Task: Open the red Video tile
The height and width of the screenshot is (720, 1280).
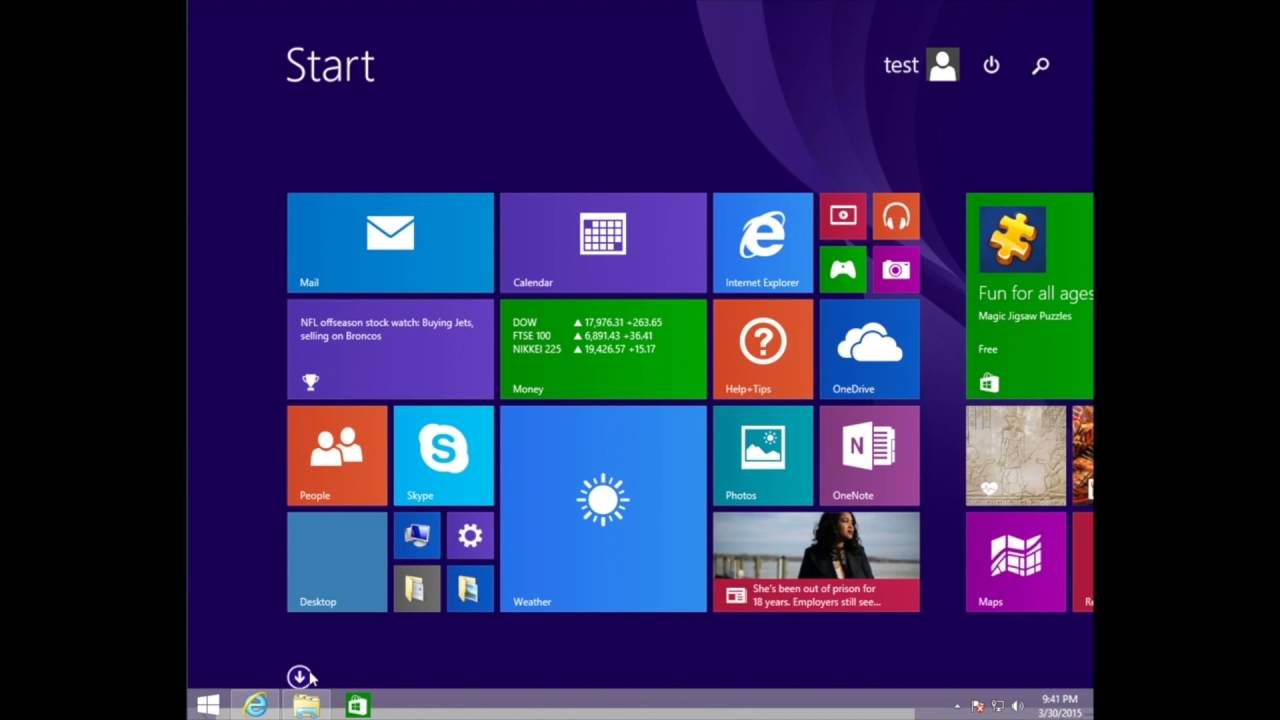Action: click(843, 216)
